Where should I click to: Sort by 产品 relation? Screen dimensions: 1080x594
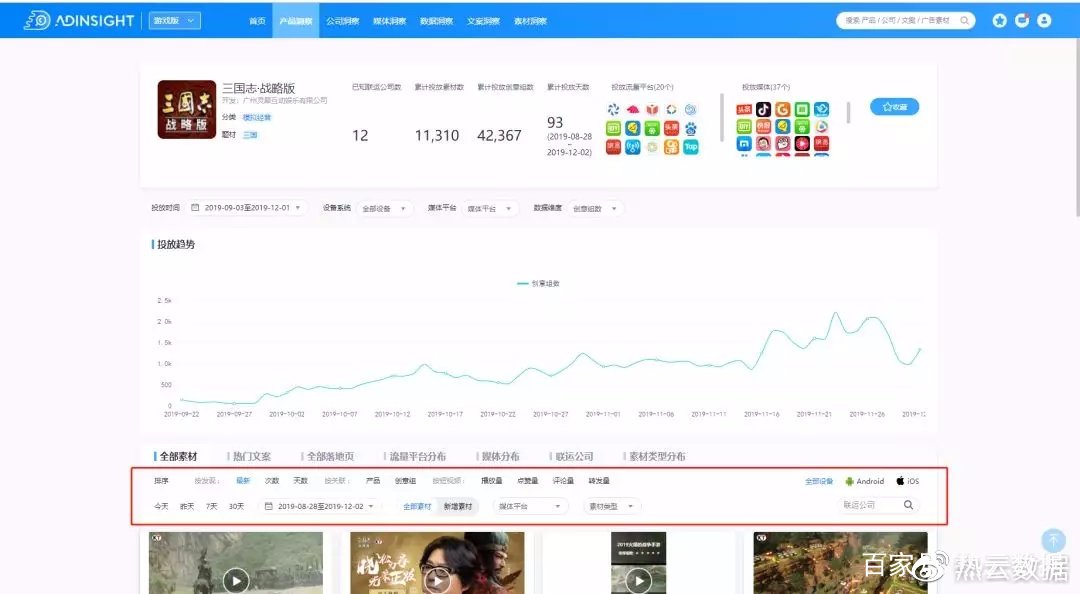[x=373, y=481]
